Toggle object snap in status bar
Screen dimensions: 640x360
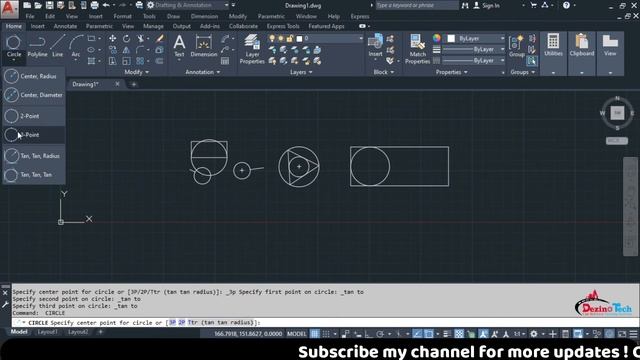[429, 334]
